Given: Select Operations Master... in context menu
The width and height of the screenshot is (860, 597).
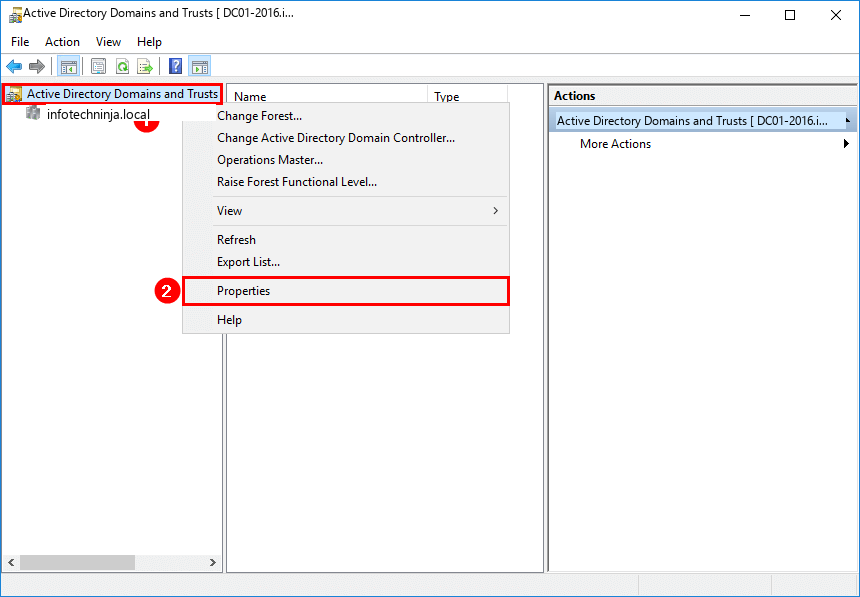Looking at the screenshot, I should pyautogui.click(x=346, y=160).
